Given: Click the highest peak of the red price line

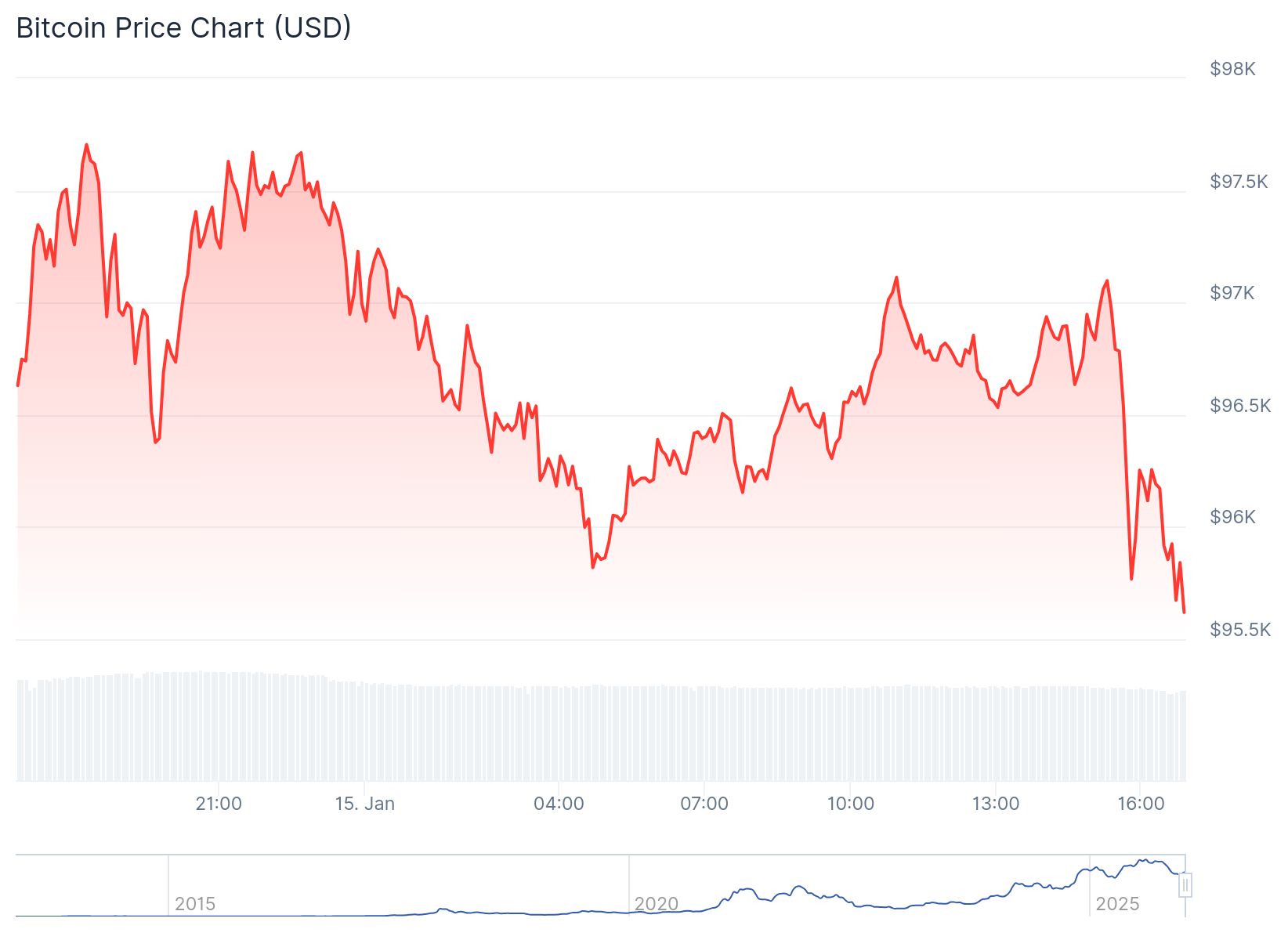Looking at the screenshot, I should click(86, 145).
